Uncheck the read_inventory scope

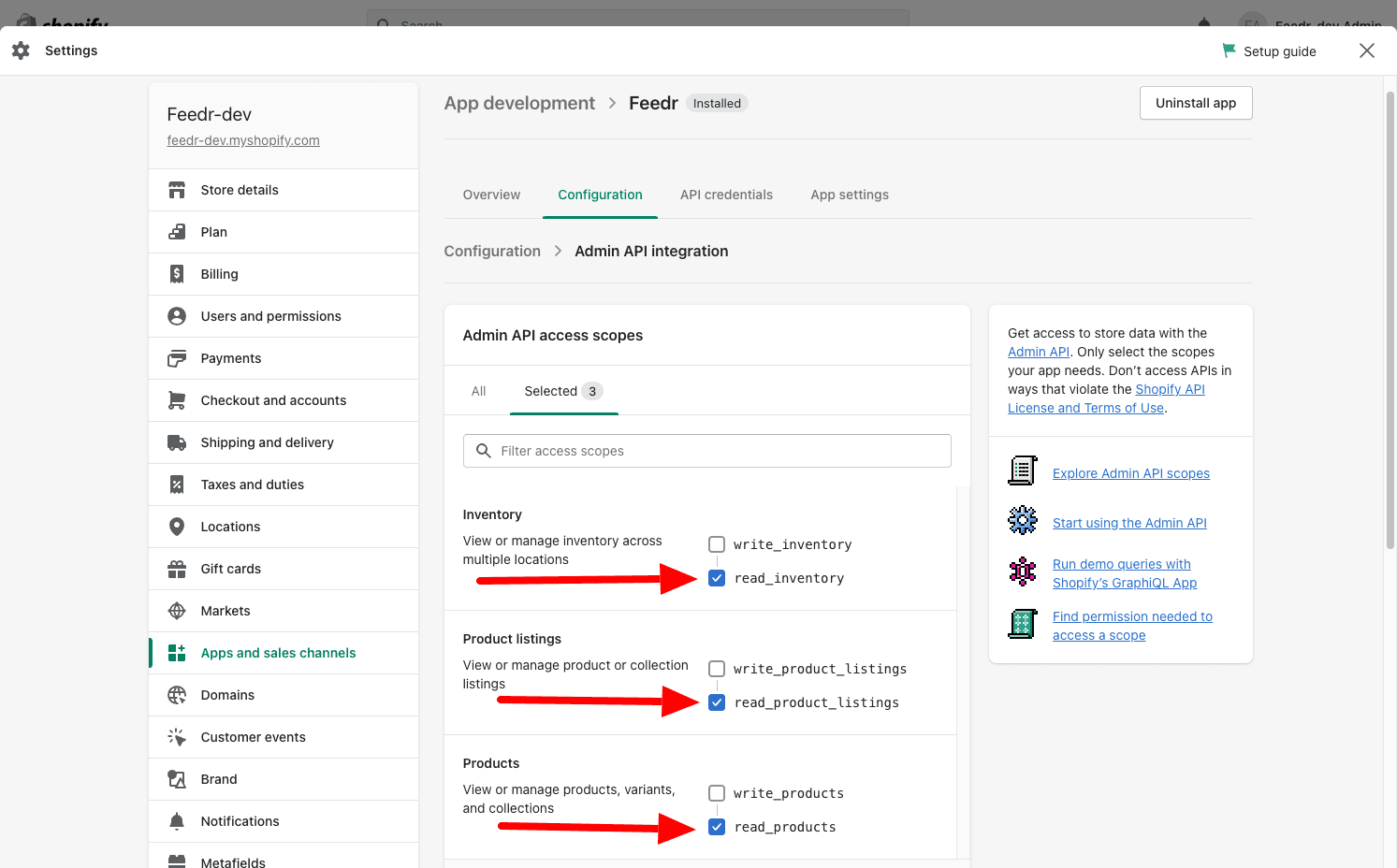[717, 578]
